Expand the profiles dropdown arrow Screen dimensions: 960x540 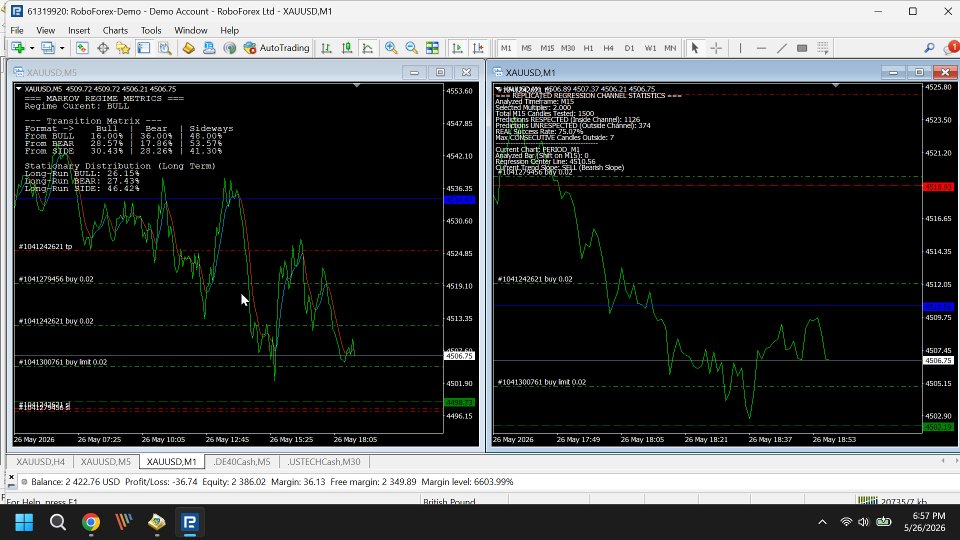pos(62,48)
